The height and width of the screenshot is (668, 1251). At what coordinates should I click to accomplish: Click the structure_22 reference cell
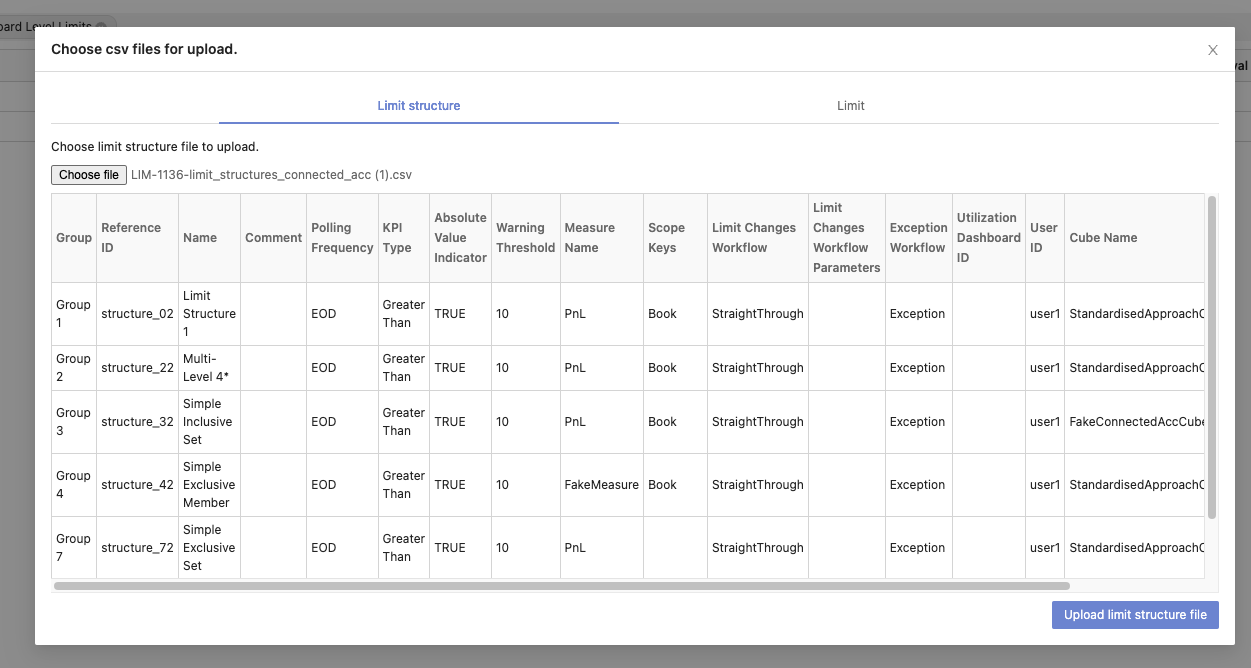click(x=137, y=368)
